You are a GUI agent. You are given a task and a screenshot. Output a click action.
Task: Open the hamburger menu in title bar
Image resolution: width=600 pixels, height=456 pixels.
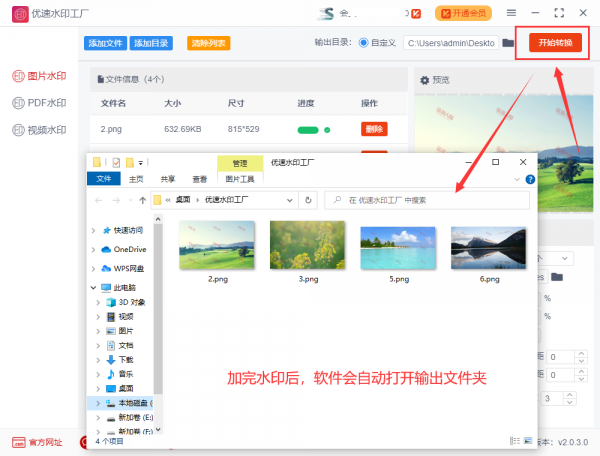pyautogui.click(x=511, y=13)
